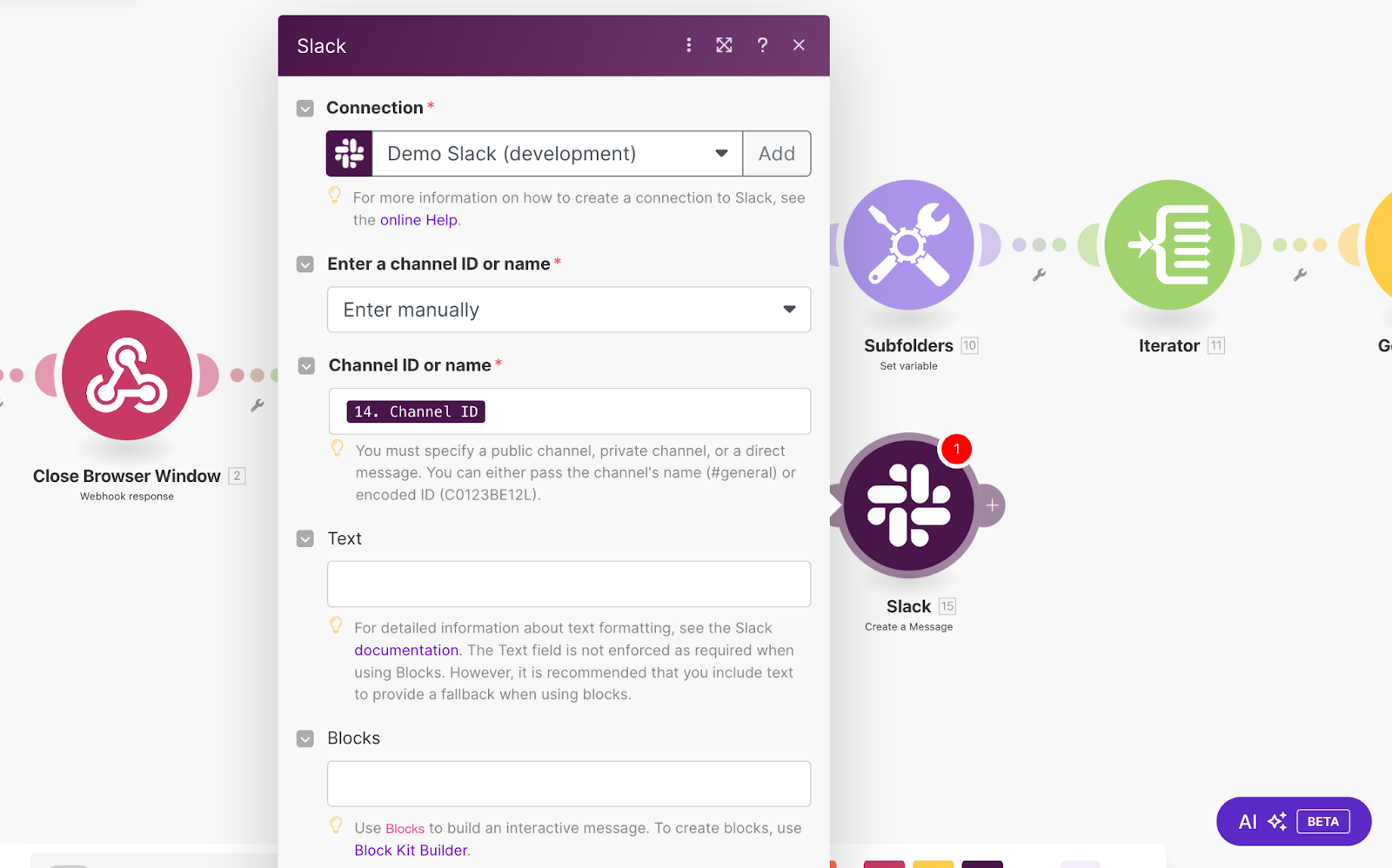The width and height of the screenshot is (1392, 868).
Task: Click the 'Close Browser Window' module label
Action: click(x=127, y=476)
